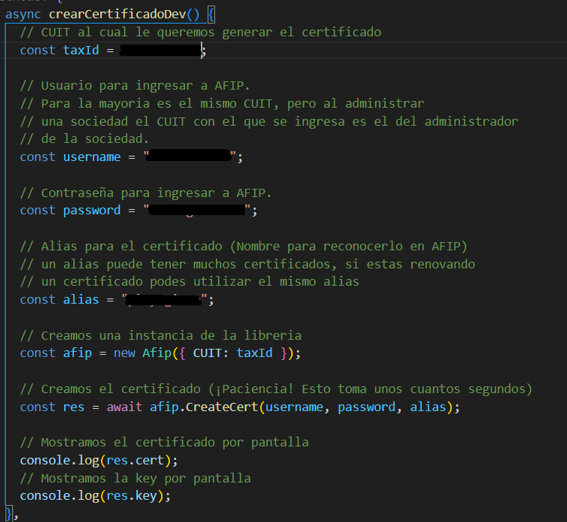Click the comment 'un certificado podes utilizar el mismo alias'

pos(189,282)
